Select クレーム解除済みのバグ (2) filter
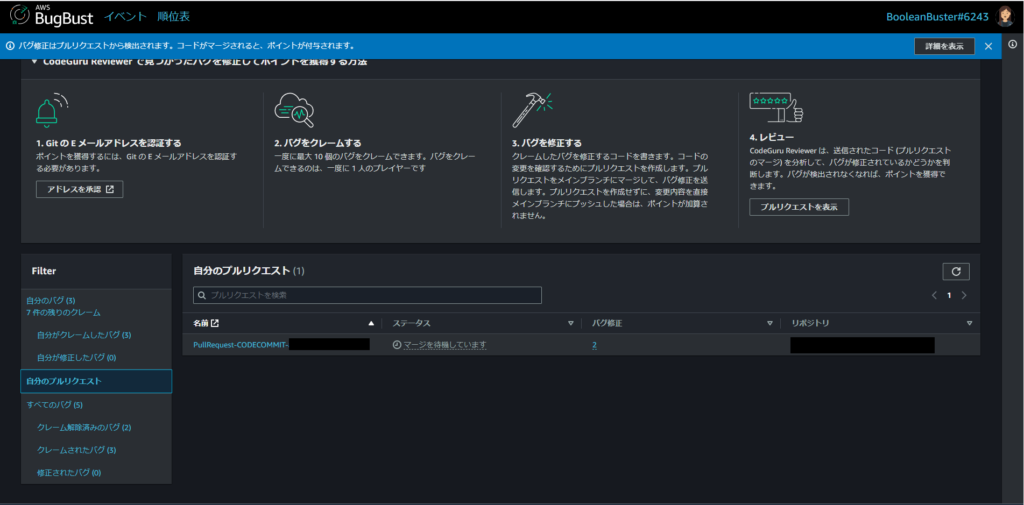The image size is (1024, 505). [x=85, y=428]
